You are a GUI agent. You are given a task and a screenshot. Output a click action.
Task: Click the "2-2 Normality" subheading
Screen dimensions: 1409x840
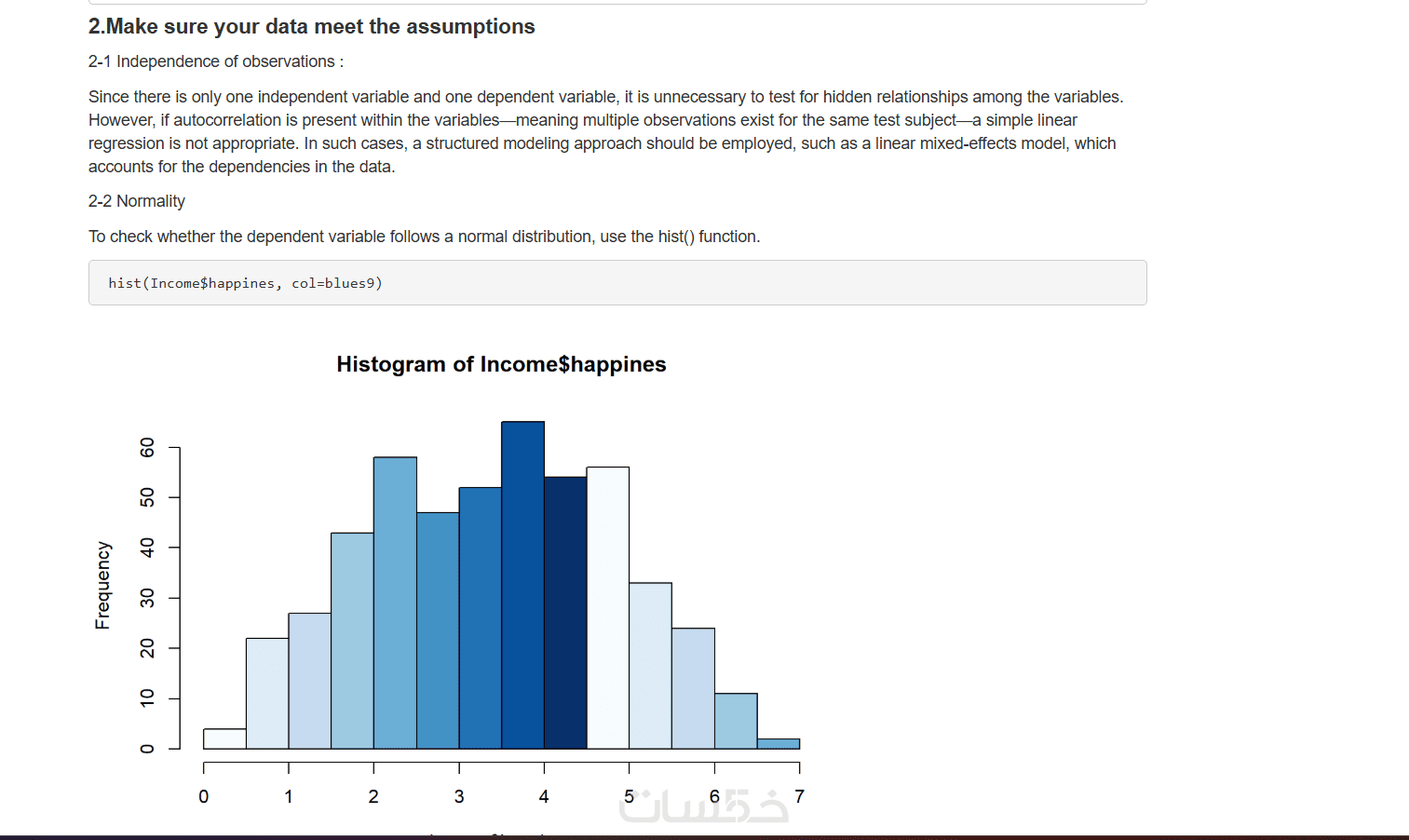pos(137,201)
